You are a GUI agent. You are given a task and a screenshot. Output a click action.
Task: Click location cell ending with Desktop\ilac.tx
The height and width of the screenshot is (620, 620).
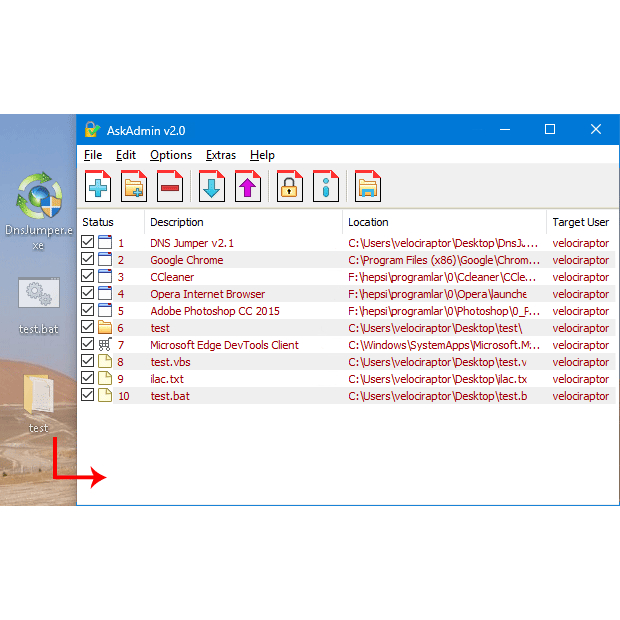coord(437,379)
